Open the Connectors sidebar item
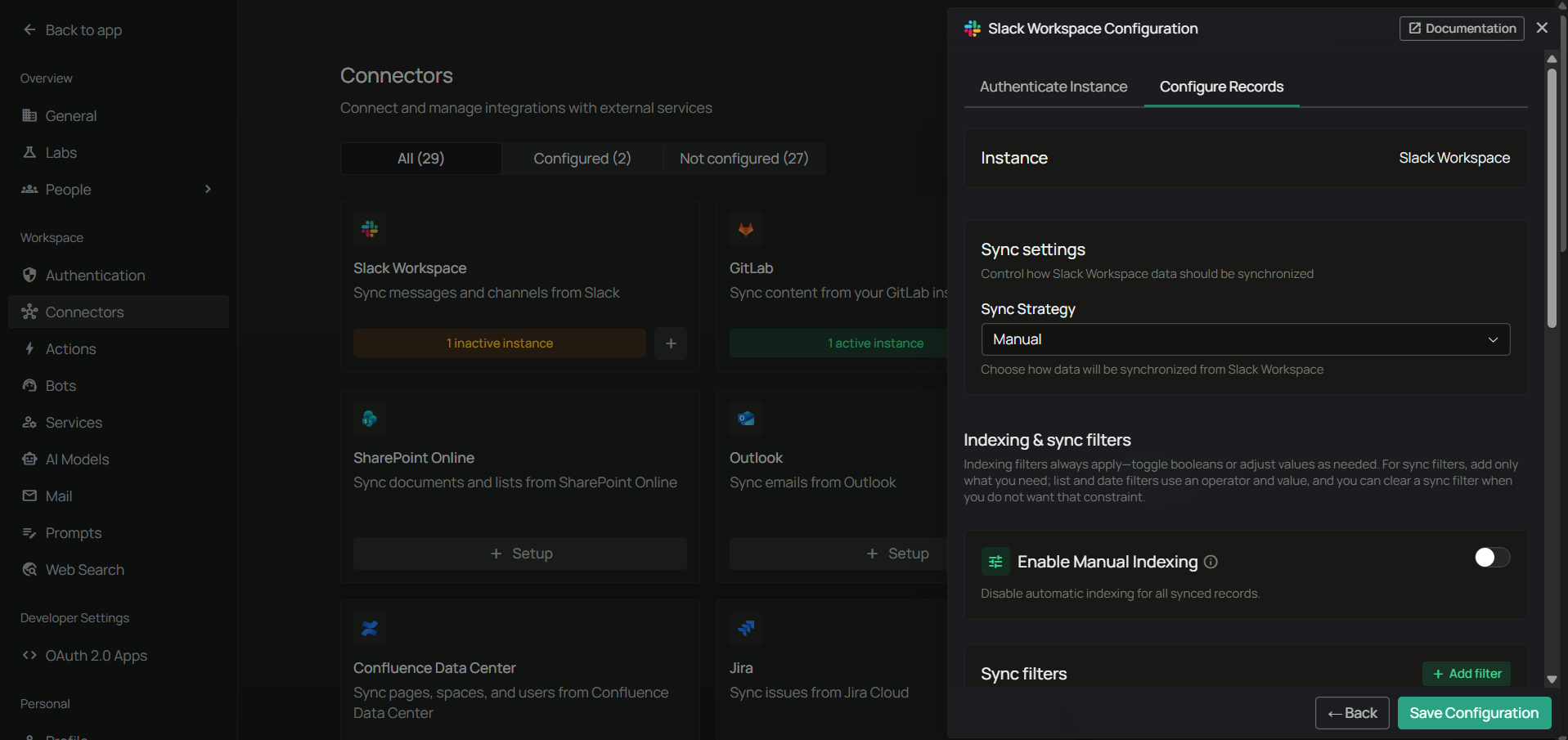Image resolution: width=1568 pixels, height=740 pixels. point(119,312)
